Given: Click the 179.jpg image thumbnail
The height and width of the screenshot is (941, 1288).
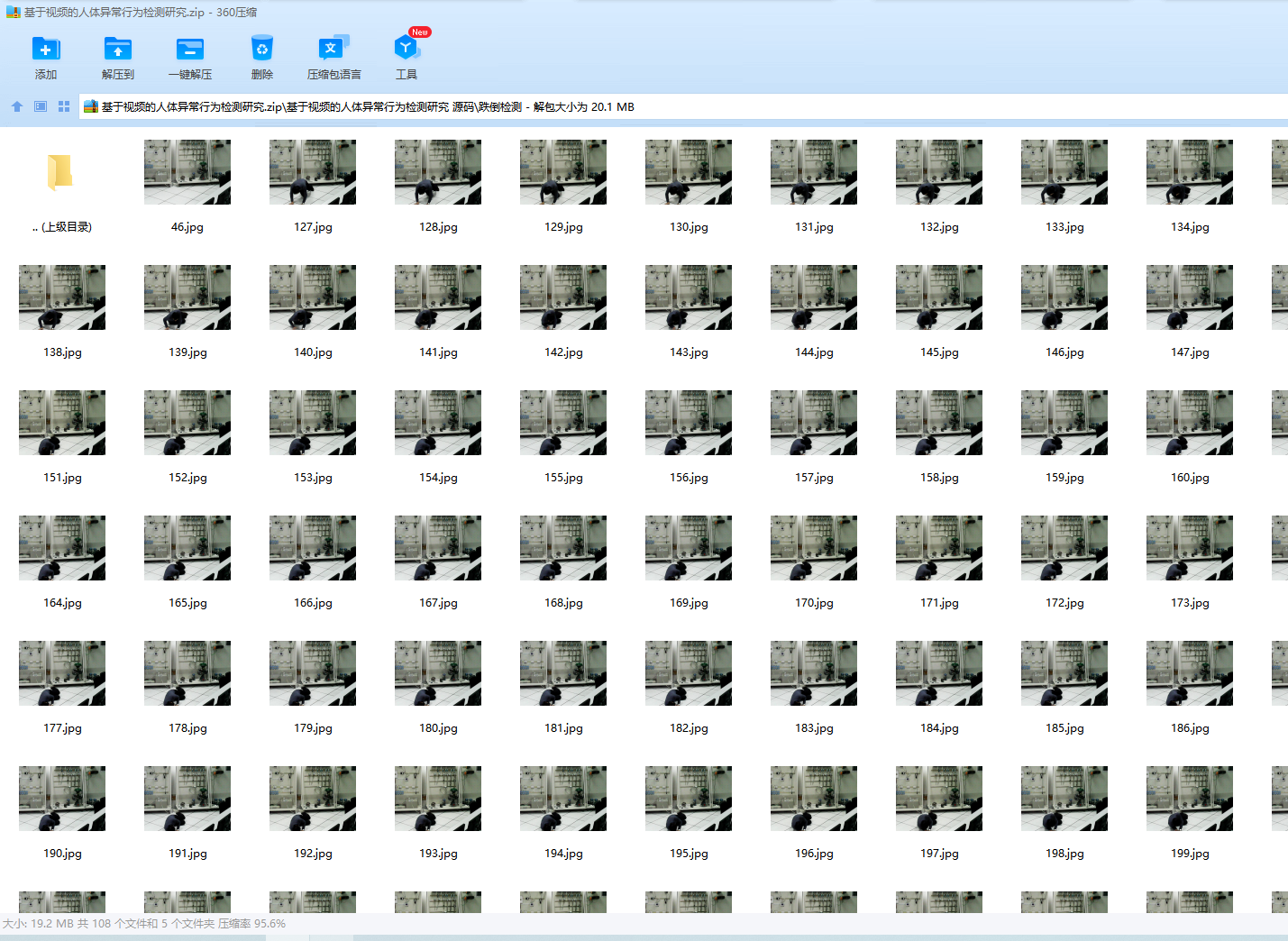Looking at the screenshot, I should (x=313, y=673).
